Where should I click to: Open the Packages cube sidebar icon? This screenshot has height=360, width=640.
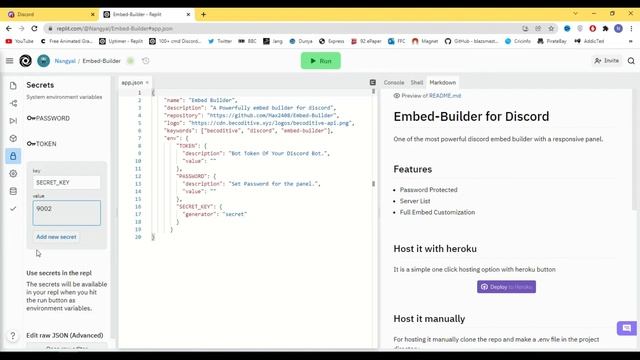click(13, 138)
